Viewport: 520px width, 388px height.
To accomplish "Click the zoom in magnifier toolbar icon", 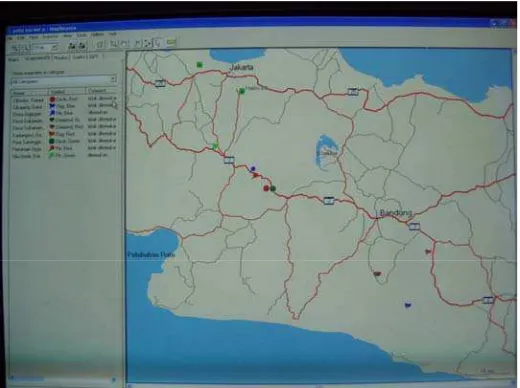I will point(15,48).
